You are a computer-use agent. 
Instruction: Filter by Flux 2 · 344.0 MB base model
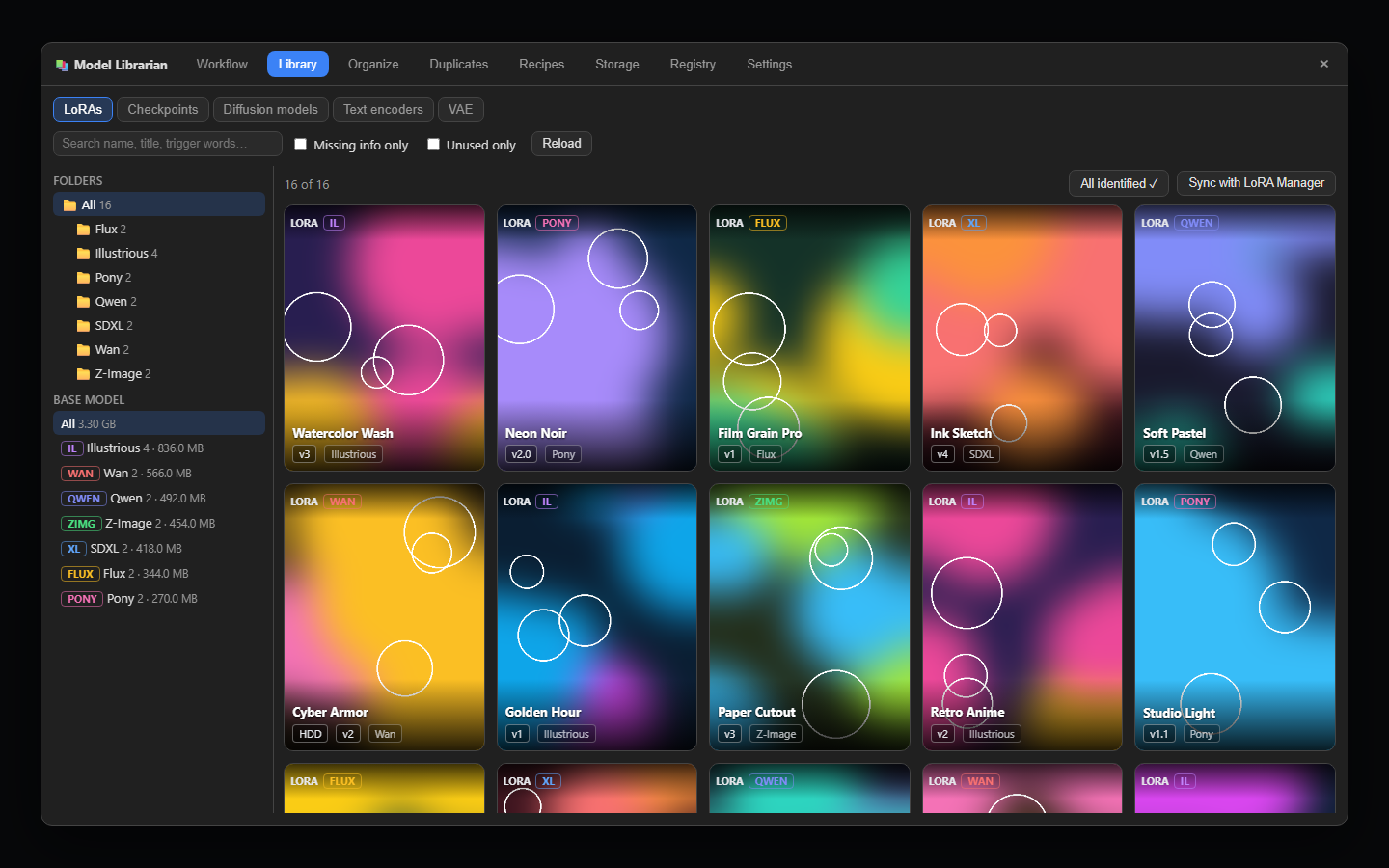159,574
